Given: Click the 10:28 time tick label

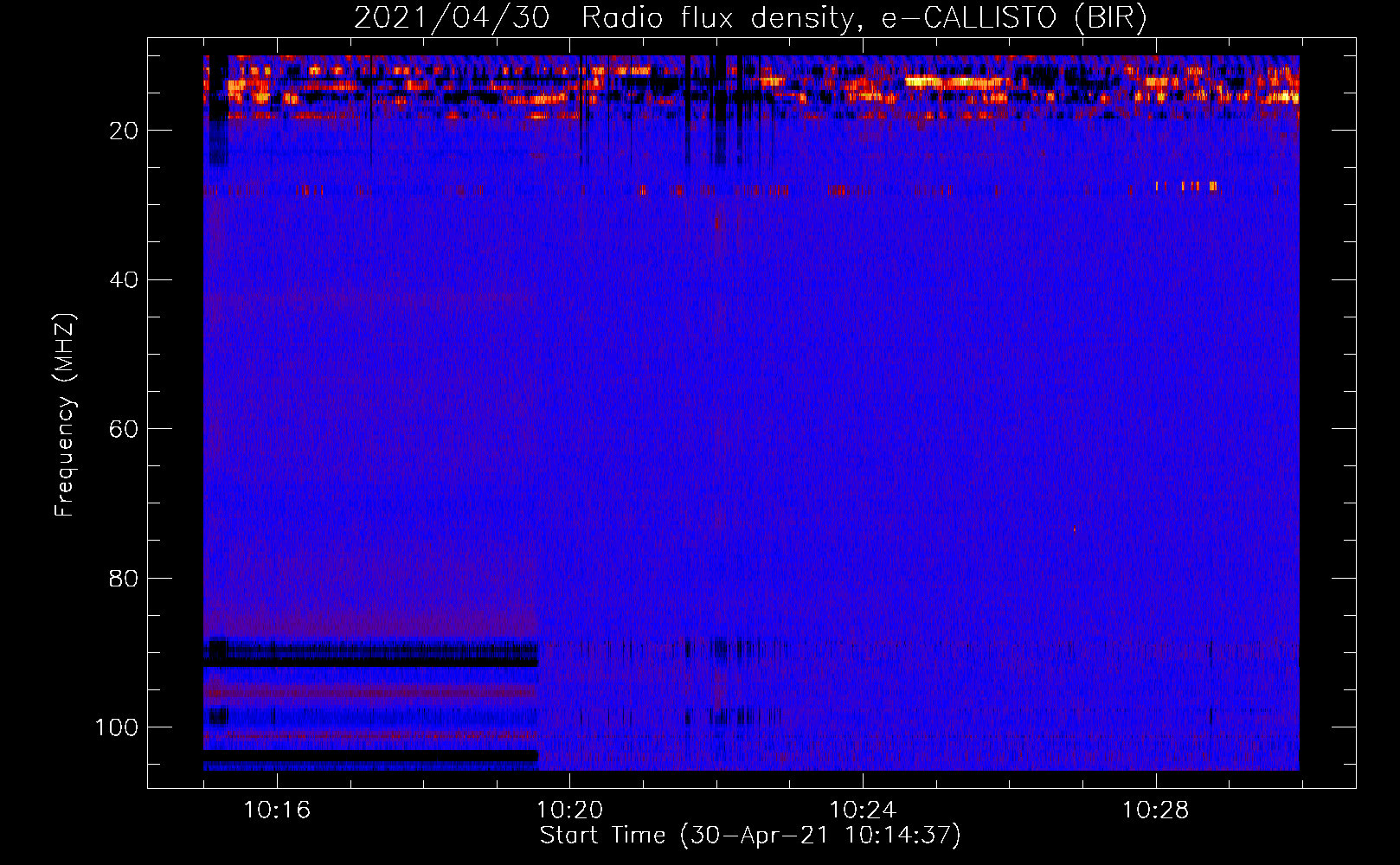Looking at the screenshot, I should (1156, 811).
